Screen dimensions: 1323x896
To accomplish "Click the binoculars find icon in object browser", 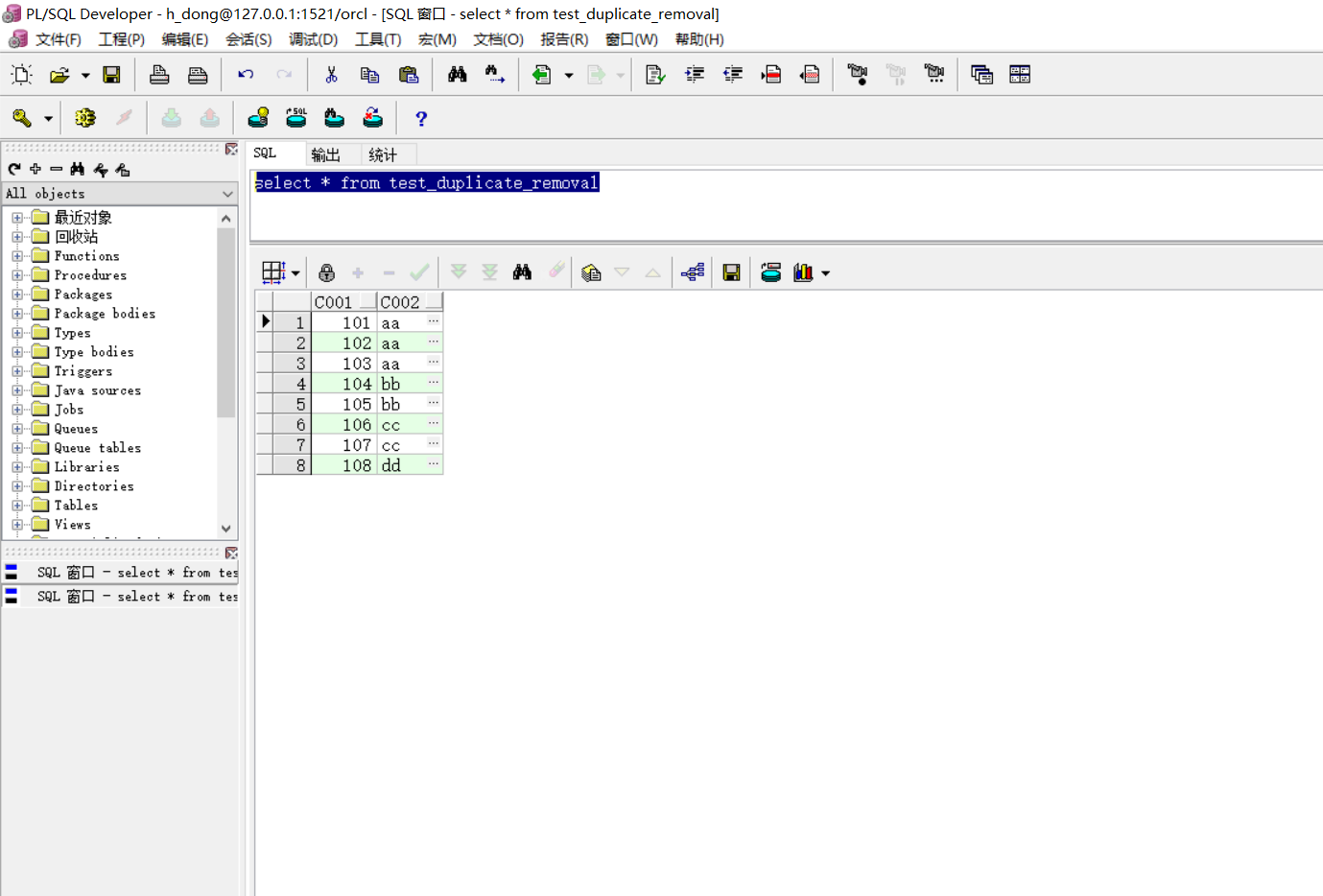I will coord(78,169).
